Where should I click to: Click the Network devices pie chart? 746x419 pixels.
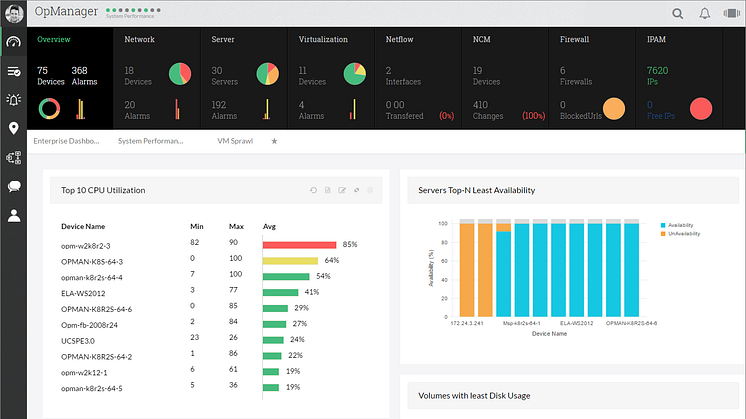pos(180,74)
